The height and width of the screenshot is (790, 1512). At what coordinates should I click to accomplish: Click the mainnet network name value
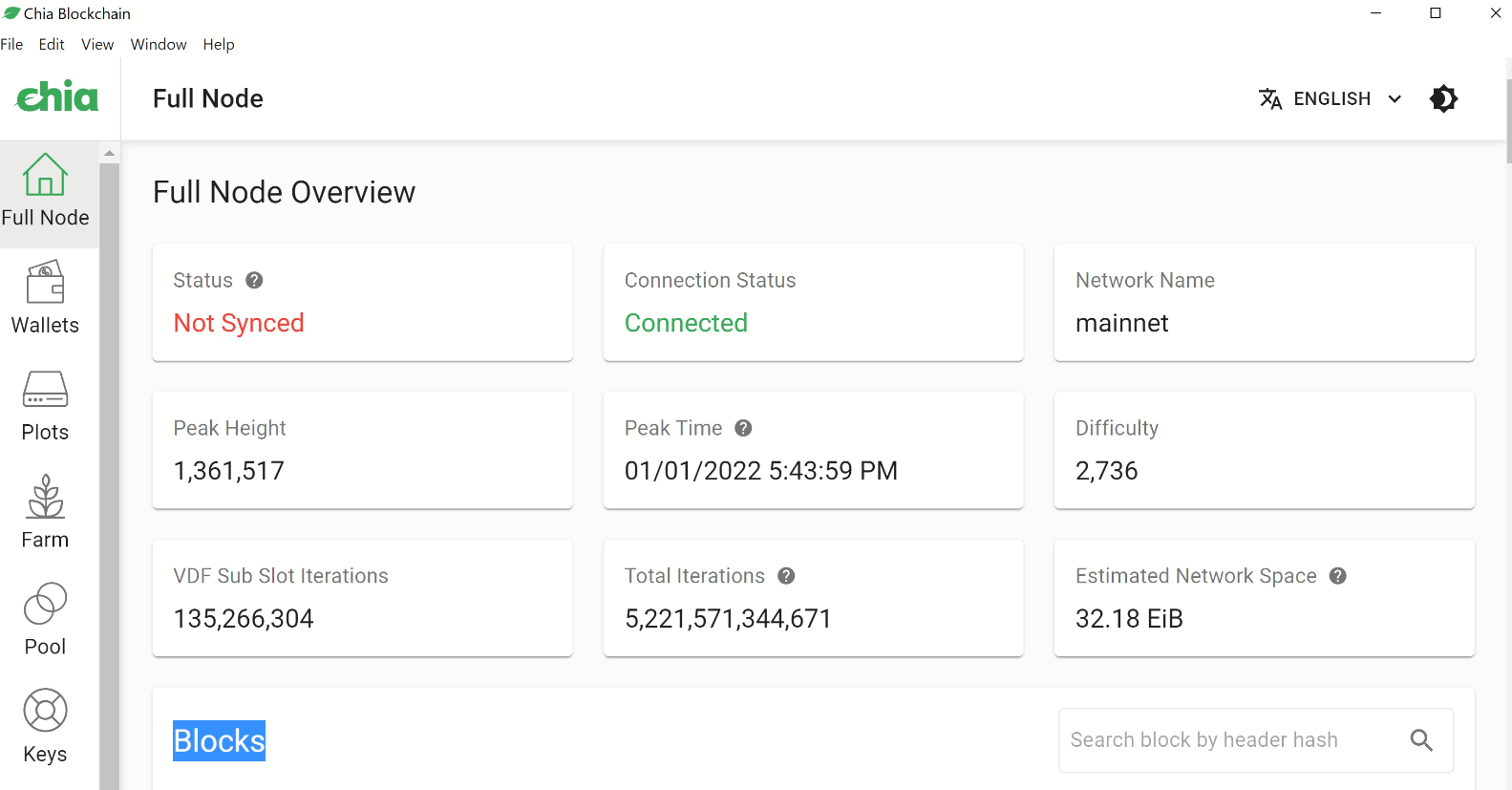pos(1121,323)
